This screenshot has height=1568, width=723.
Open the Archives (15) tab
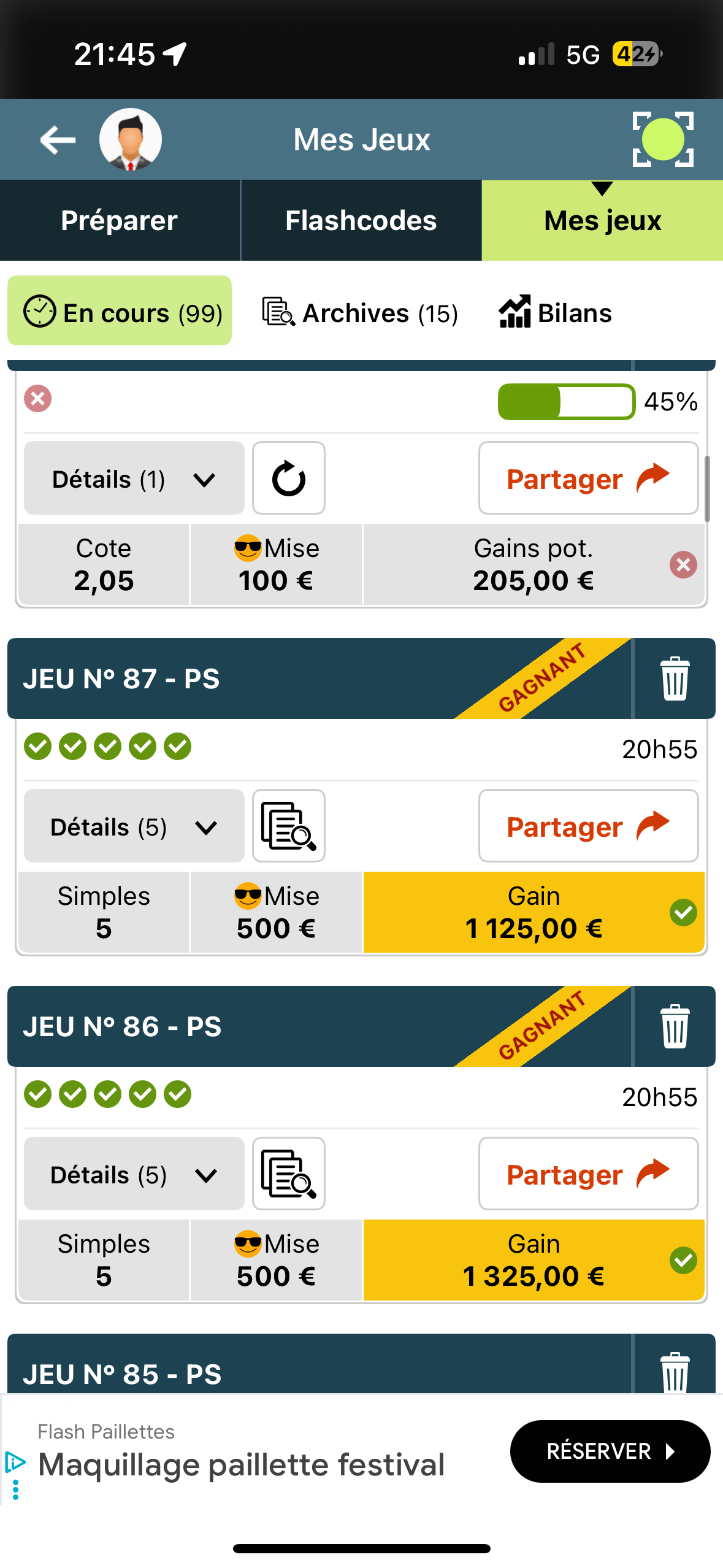point(360,313)
